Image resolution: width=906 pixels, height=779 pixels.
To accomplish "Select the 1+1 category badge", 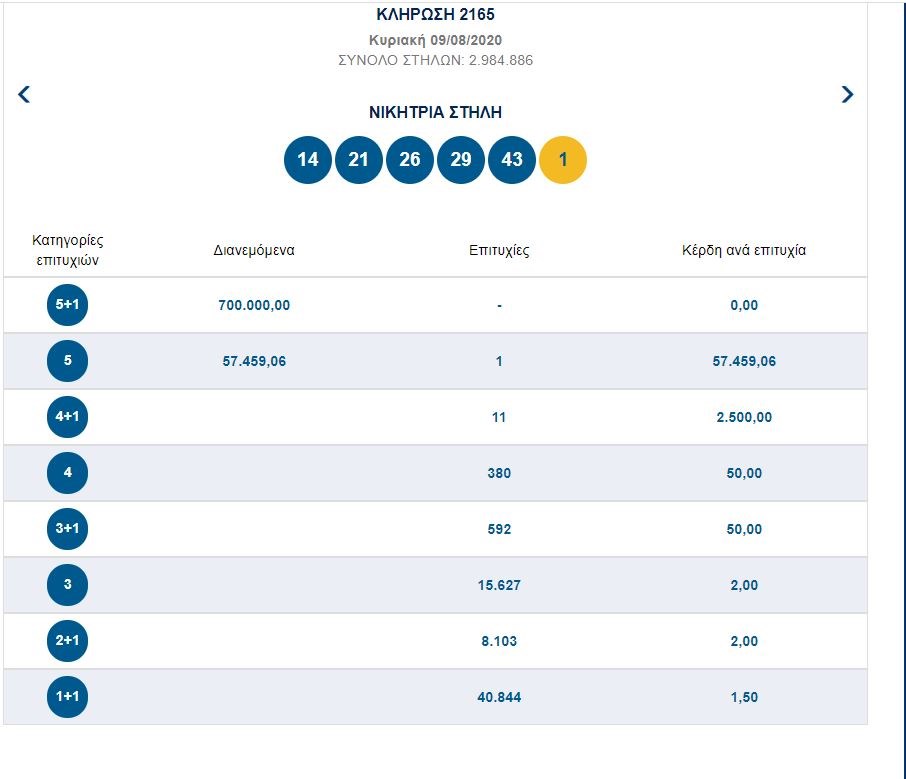I will [x=67, y=697].
